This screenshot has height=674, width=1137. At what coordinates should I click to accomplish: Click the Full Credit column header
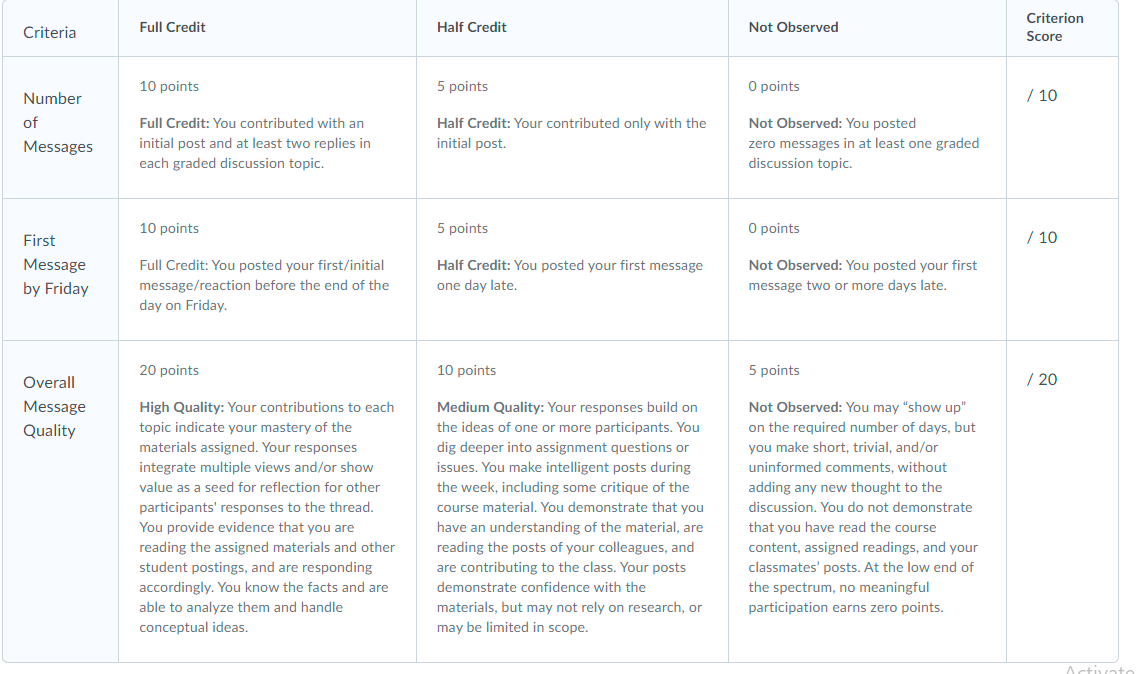(173, 27)
